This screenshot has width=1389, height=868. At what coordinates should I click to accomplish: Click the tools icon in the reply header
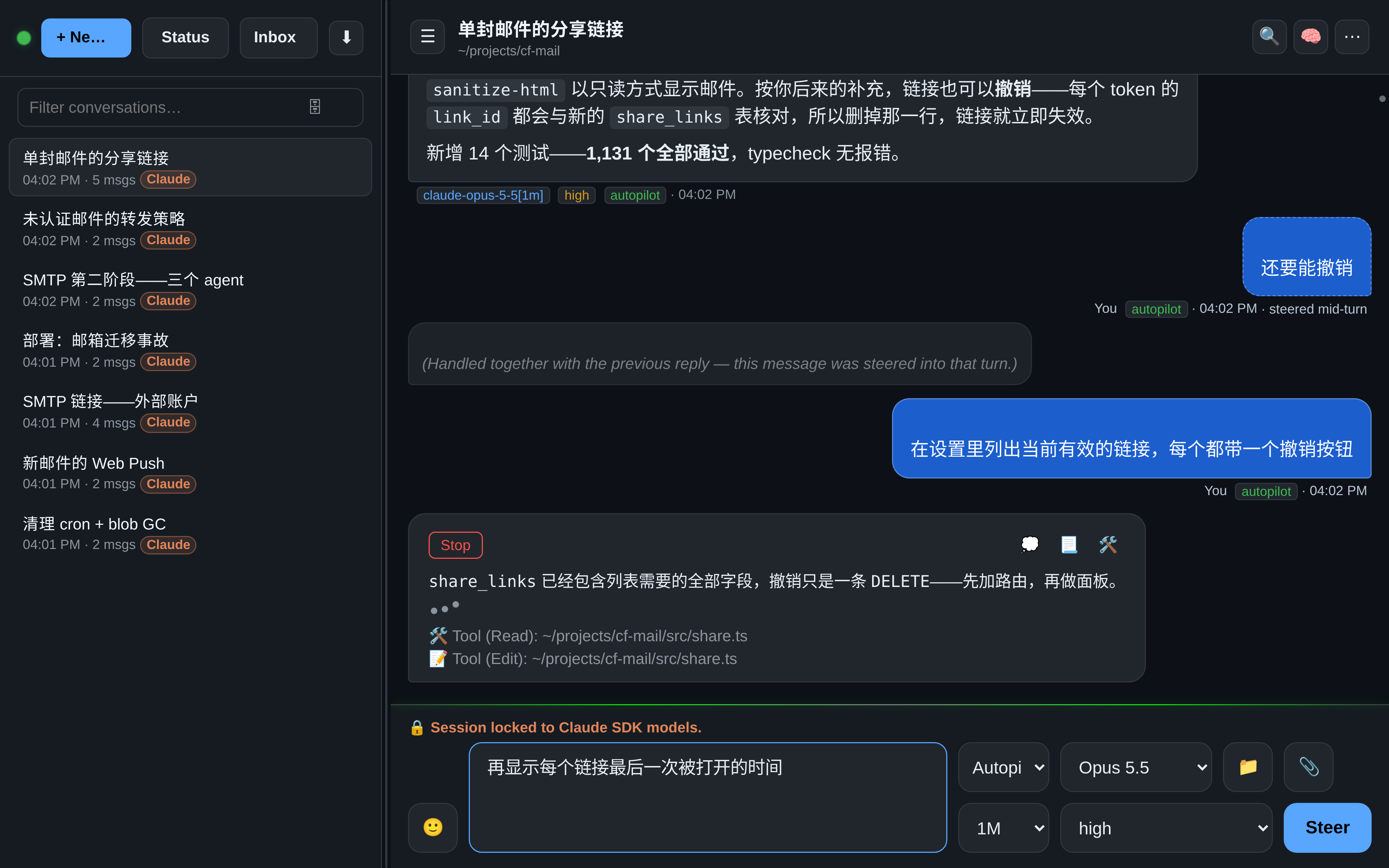pyautogui.click(x=1108, y=544)
